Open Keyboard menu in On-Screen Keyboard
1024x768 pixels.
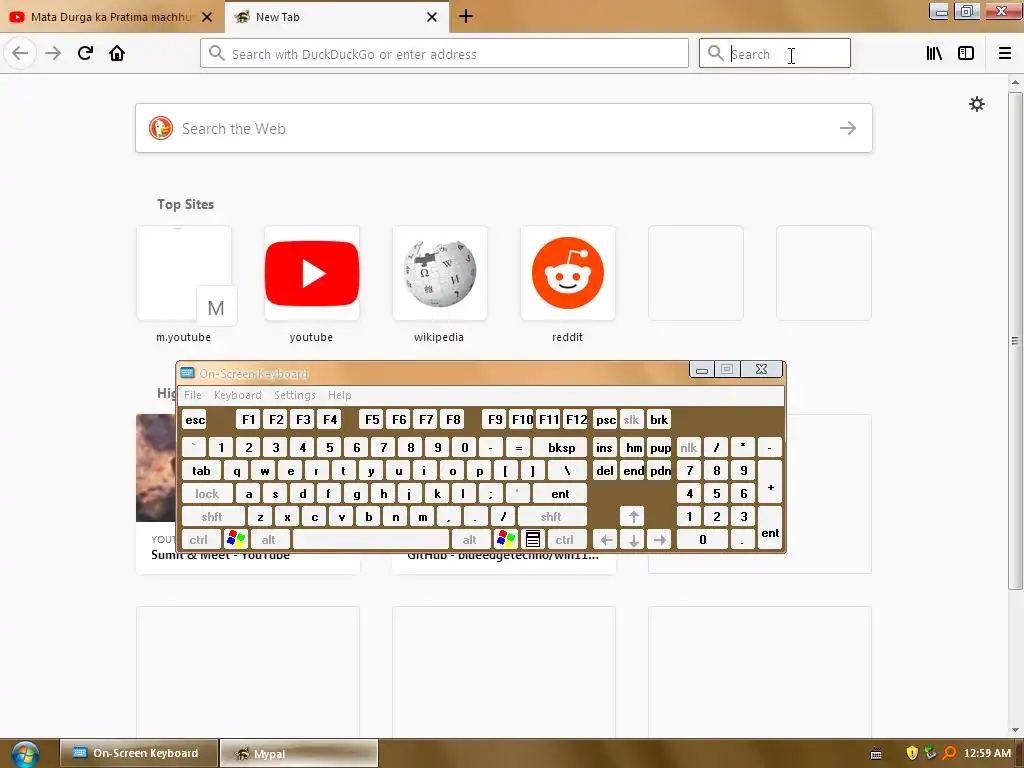click(237, 395)
